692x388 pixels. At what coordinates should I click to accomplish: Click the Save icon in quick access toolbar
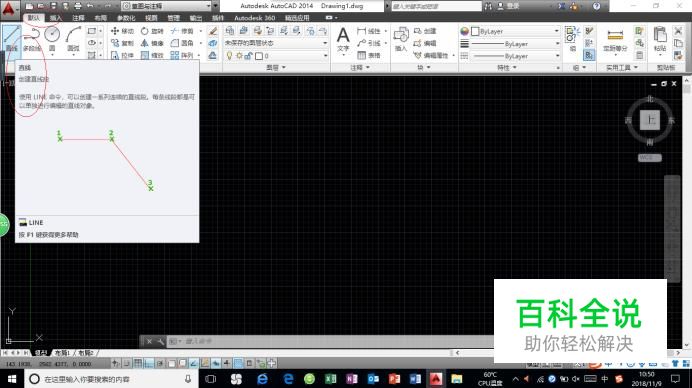click(53, 6)
